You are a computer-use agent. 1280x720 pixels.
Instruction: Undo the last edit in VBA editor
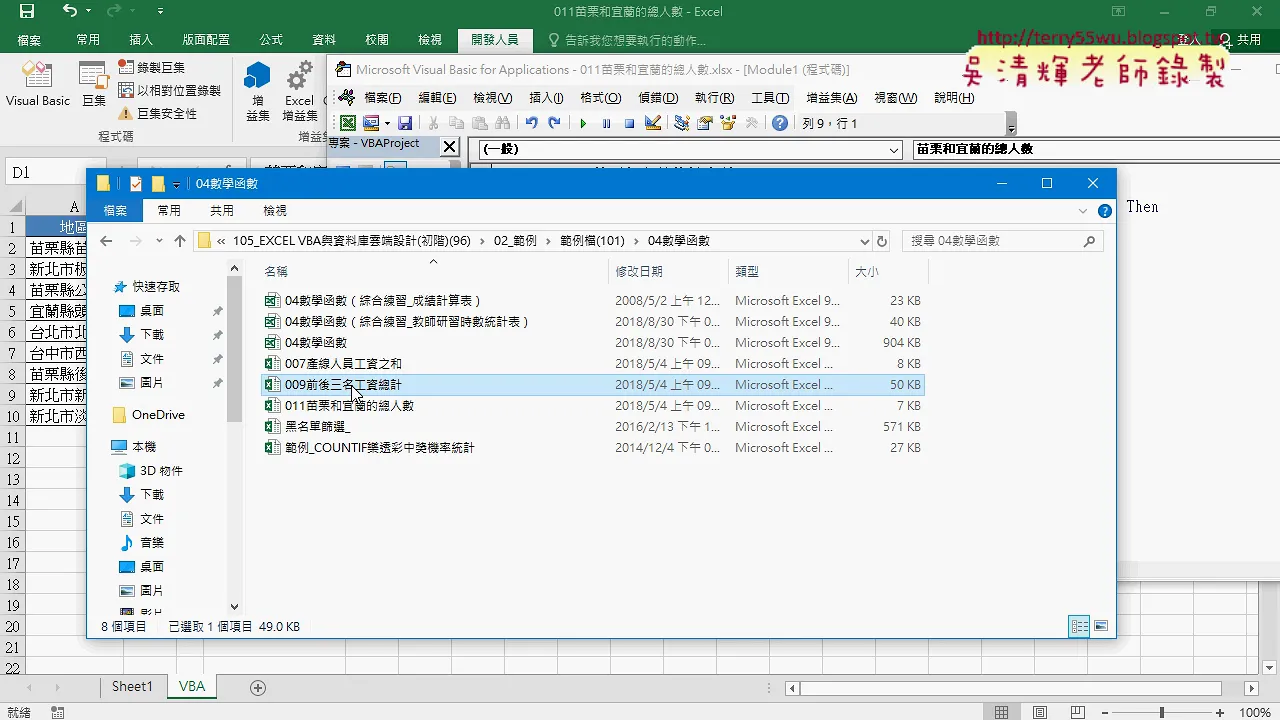click(531, 123)
